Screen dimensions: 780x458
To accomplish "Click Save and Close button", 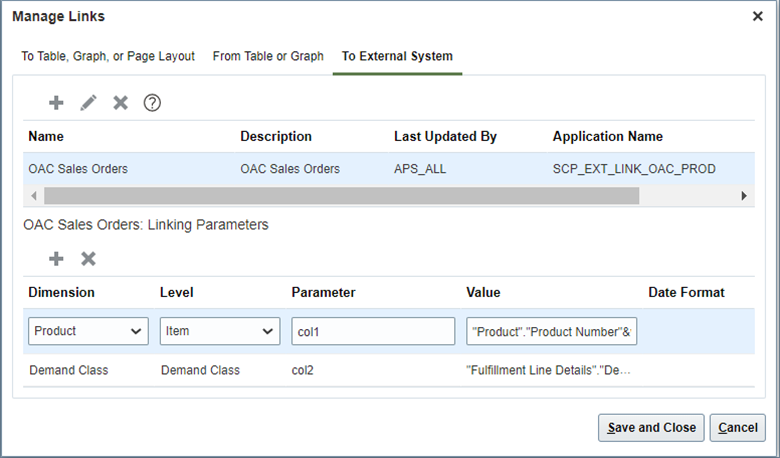I will click(x=651, y=427).
